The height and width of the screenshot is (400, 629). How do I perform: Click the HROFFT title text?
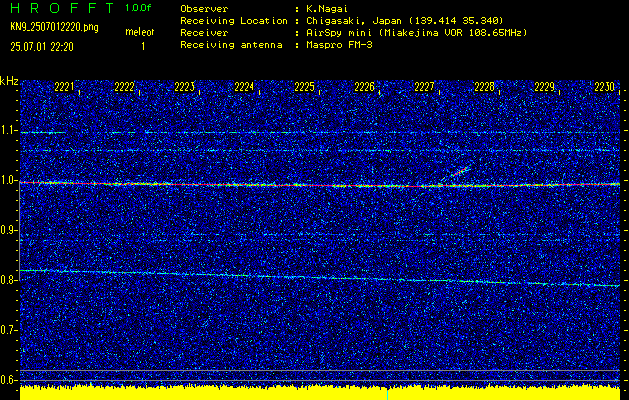click(x=62, y=8)
